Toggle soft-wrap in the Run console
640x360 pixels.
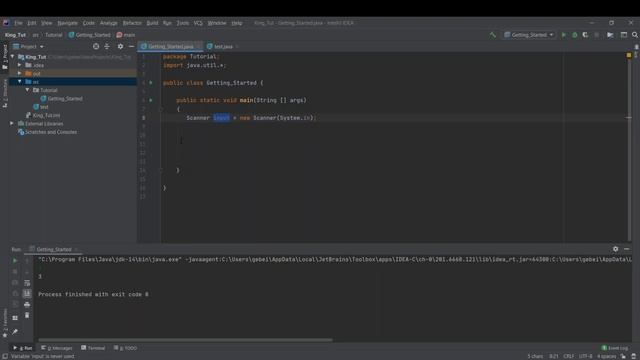(27, 282)
